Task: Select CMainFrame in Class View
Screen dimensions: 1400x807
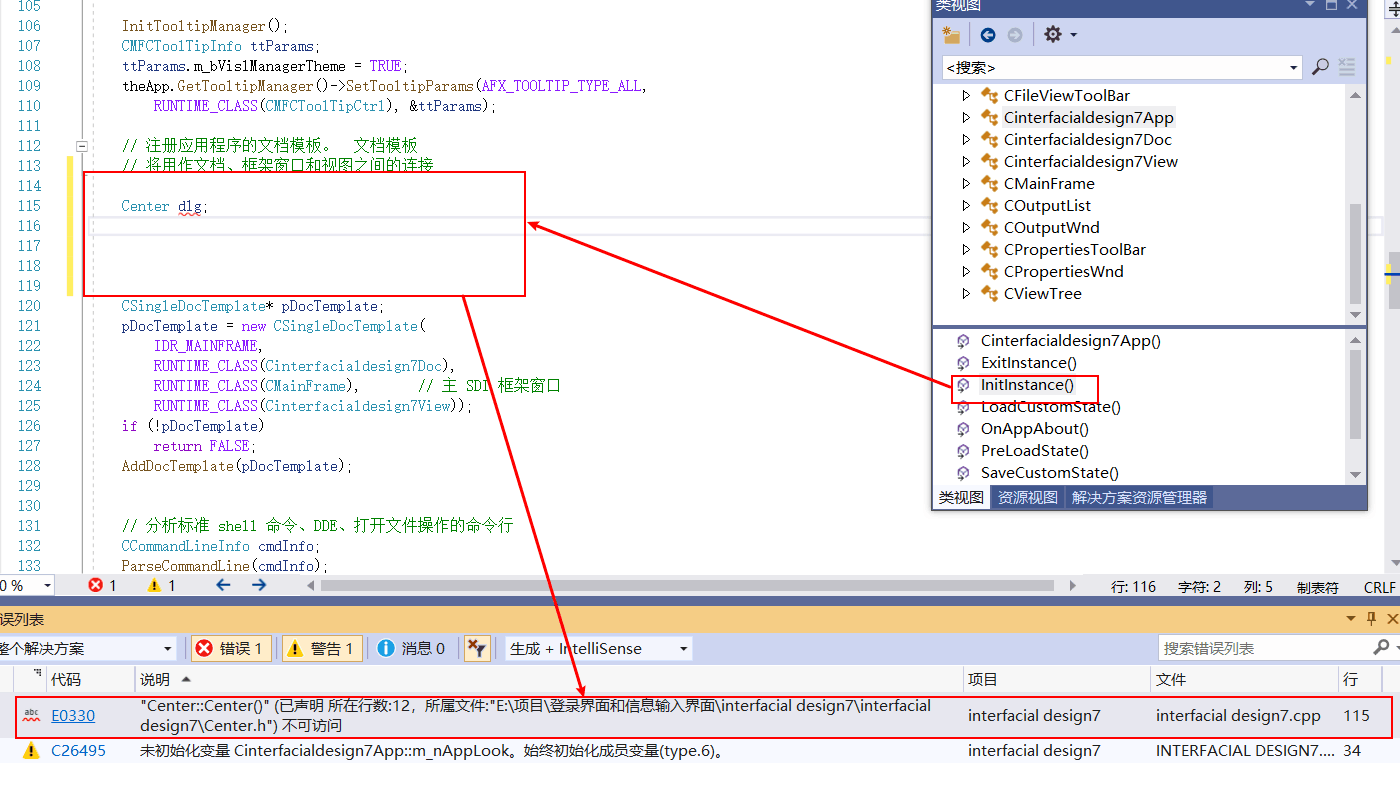Action: point(1049,184)
